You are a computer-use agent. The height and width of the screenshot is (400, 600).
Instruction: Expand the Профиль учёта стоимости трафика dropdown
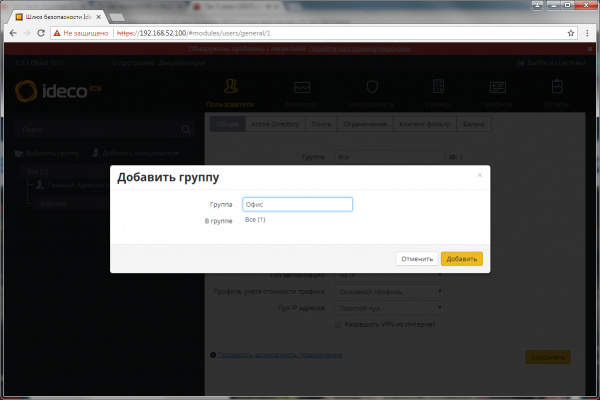pos(392,291)
